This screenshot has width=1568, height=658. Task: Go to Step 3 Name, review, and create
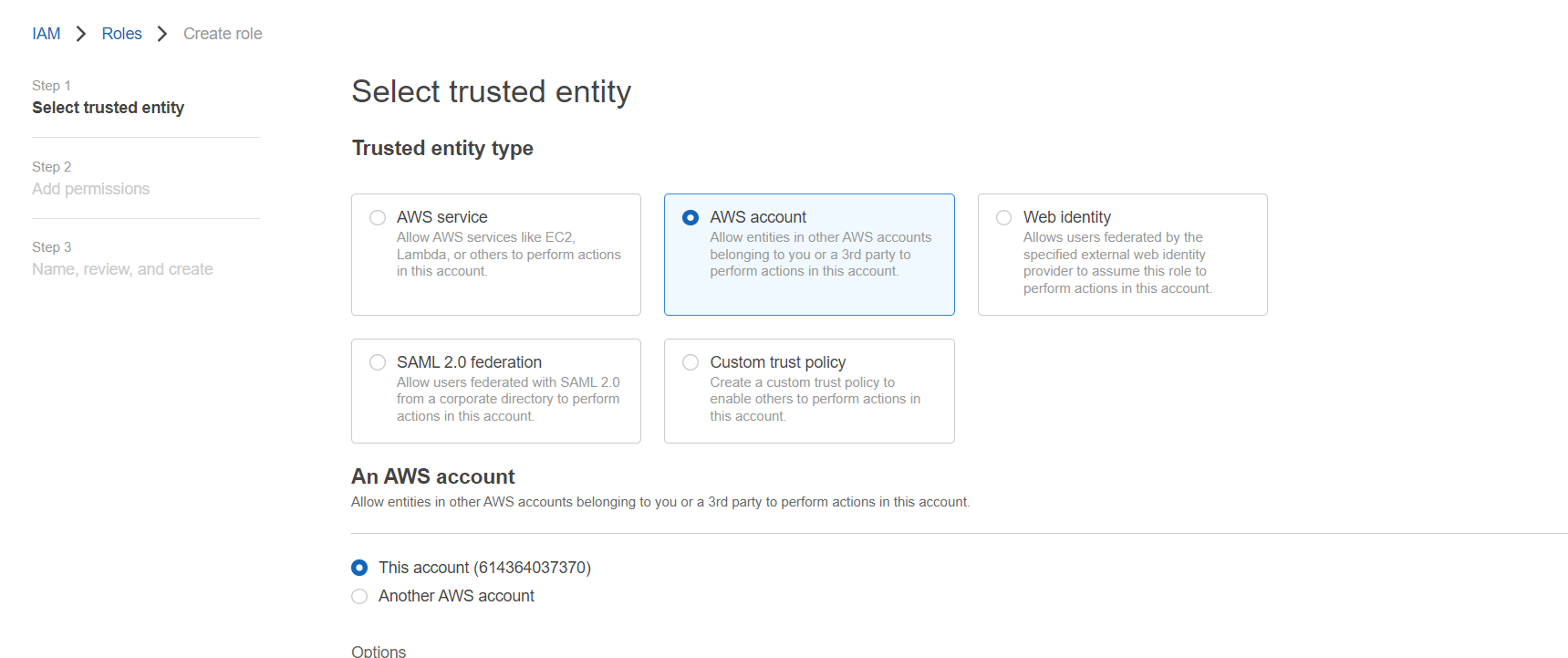(x=122, y=269)
